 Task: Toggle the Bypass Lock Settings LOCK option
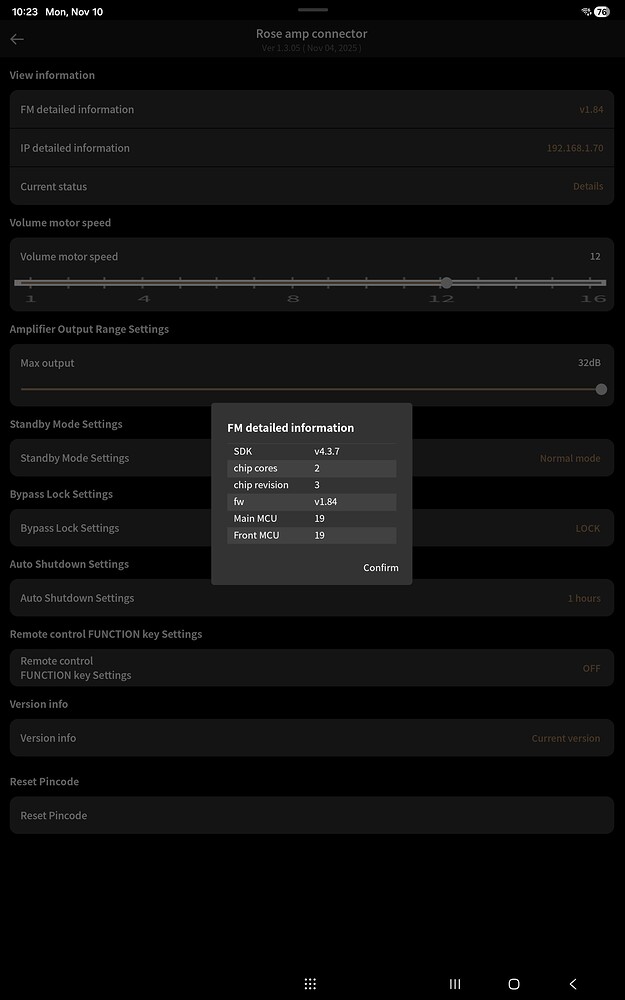coord(587,528)
